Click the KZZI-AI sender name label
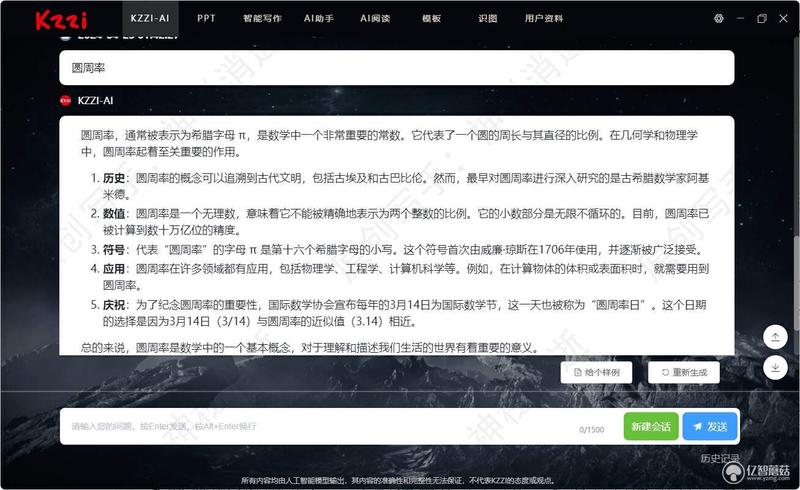 click(x=95, y=101)
